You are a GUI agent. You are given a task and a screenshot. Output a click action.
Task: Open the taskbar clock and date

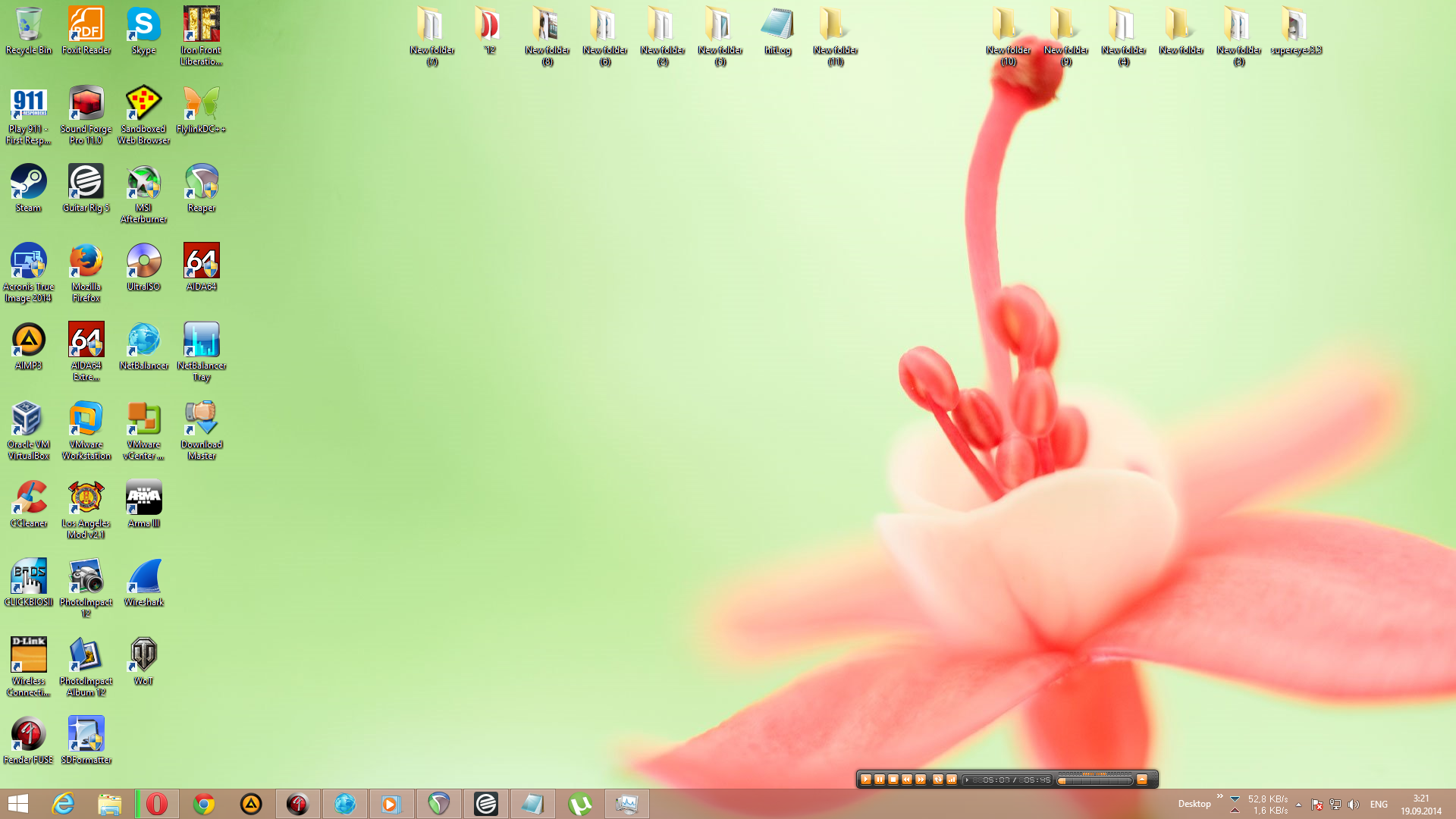pos(1420,805)
